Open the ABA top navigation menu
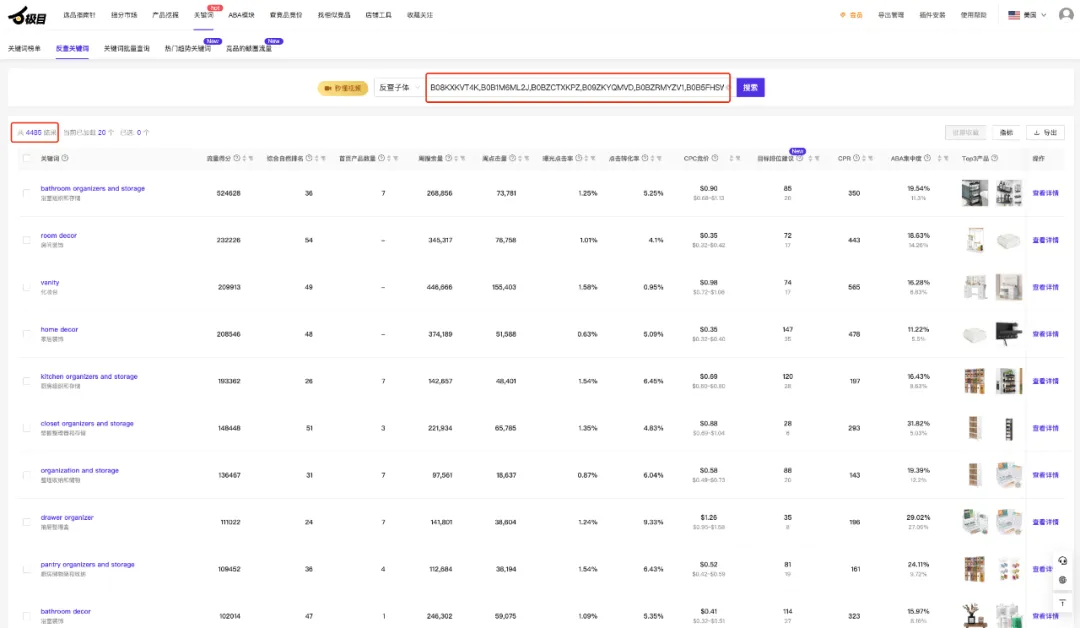Viewport: 1080px width, 628px height. [241, 15]
